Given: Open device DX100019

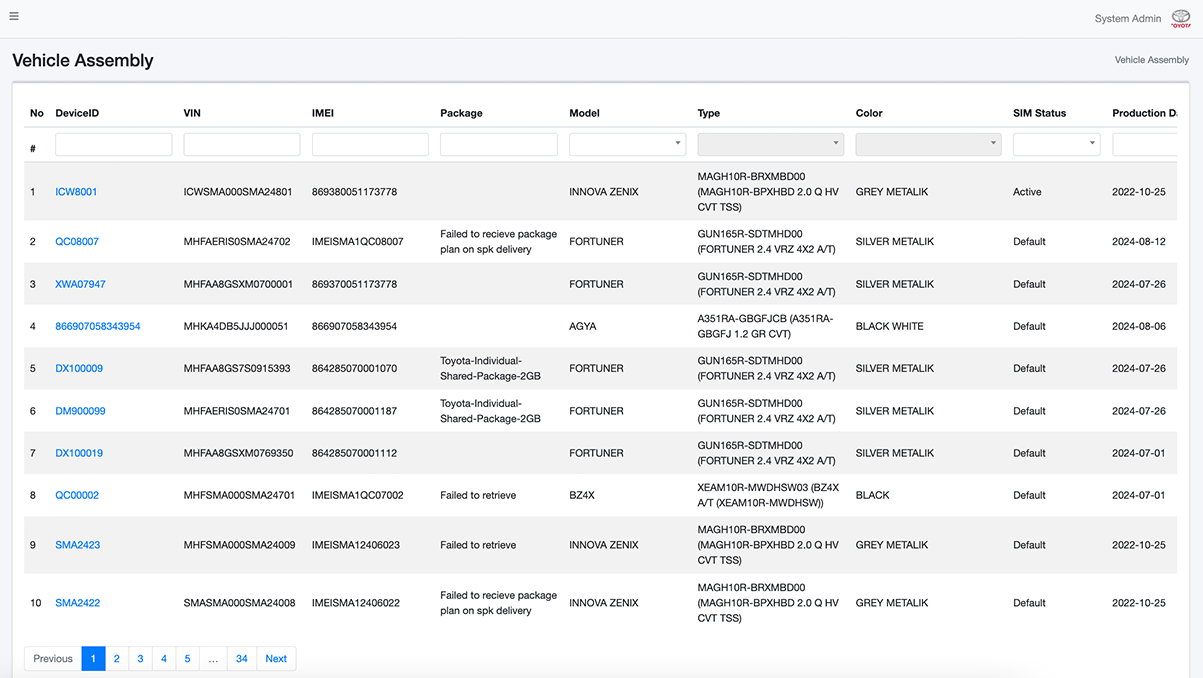Looking at the screenshot, I should click(x=79, y=453).
